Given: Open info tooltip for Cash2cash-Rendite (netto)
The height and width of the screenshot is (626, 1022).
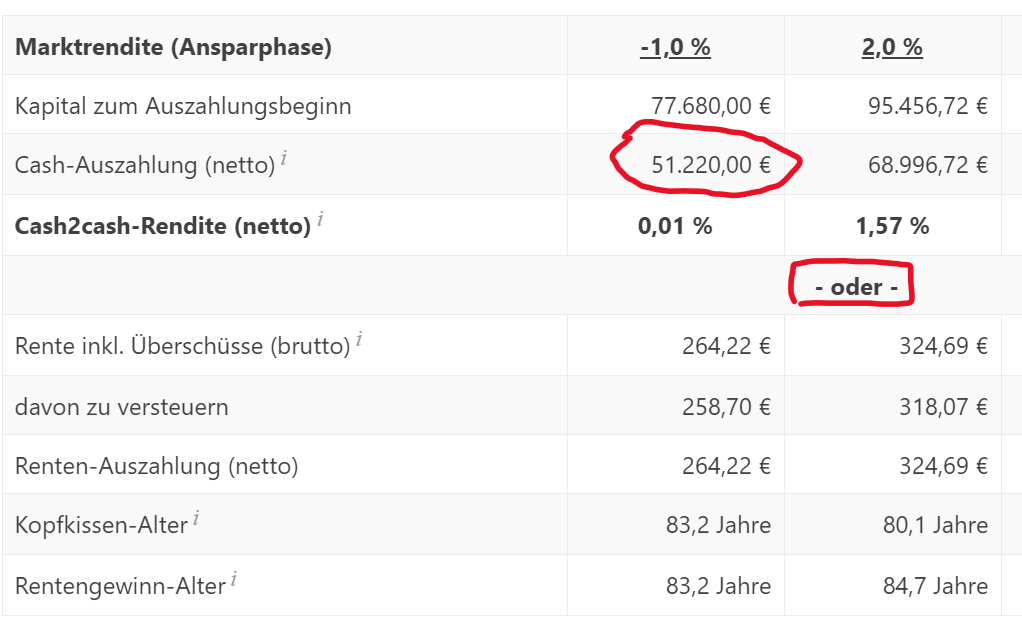Looking at the screenshot, I should tap(320, 219).
